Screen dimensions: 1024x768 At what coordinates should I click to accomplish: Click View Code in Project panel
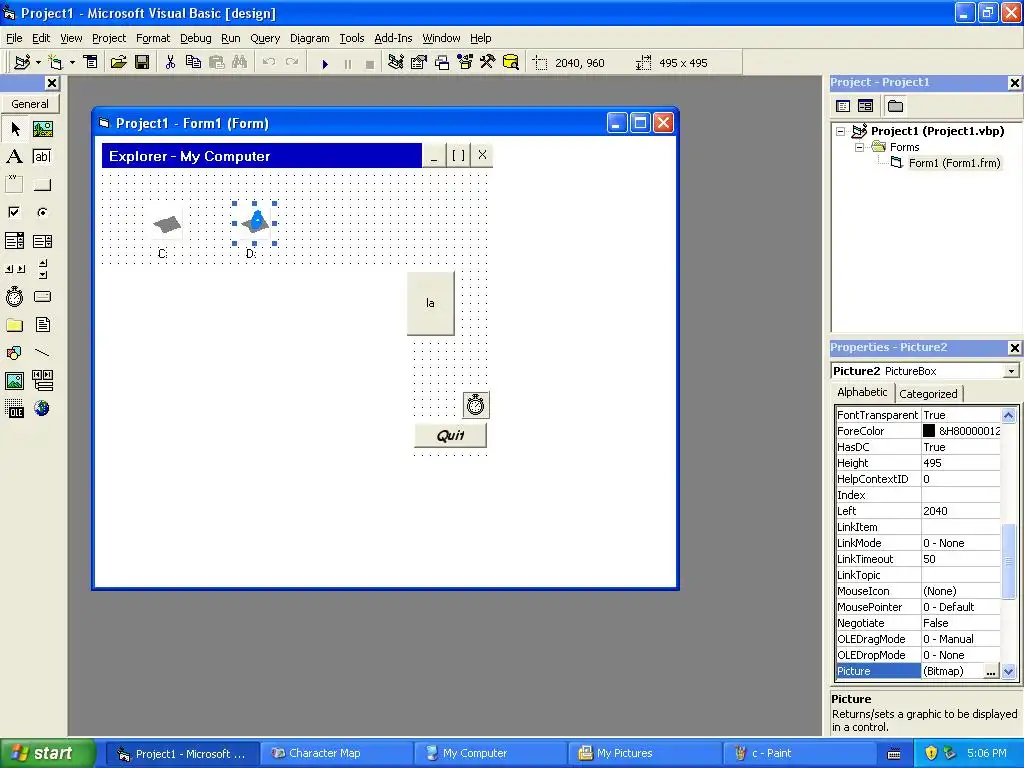point(843,106)
